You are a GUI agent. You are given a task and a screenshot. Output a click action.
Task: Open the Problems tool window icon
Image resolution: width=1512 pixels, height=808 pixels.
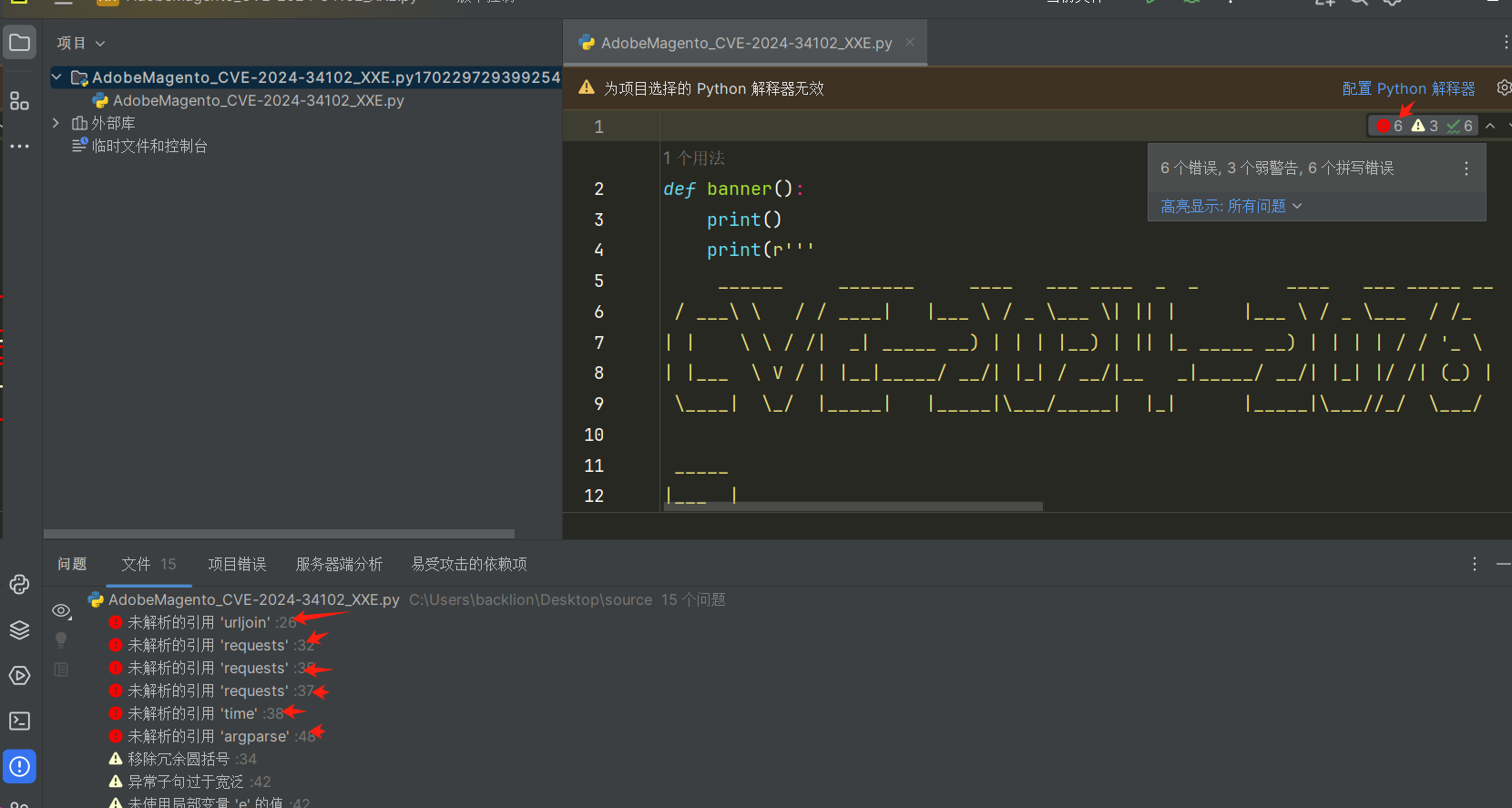pyautogui.click(x=19, y=766)
